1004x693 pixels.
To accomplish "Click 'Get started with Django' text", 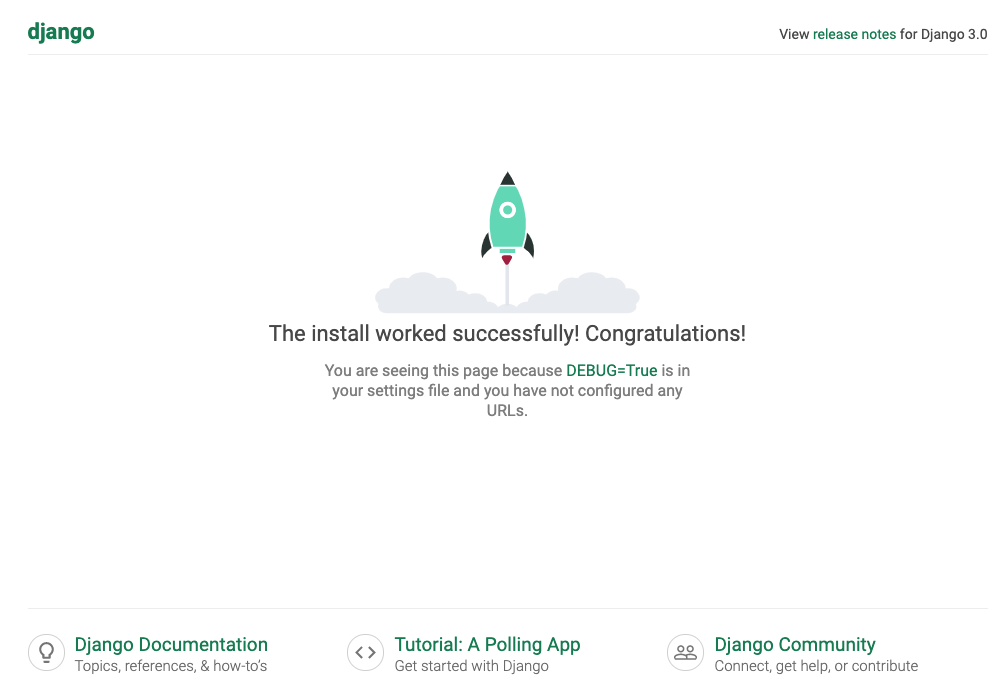I will click(471, 666).
